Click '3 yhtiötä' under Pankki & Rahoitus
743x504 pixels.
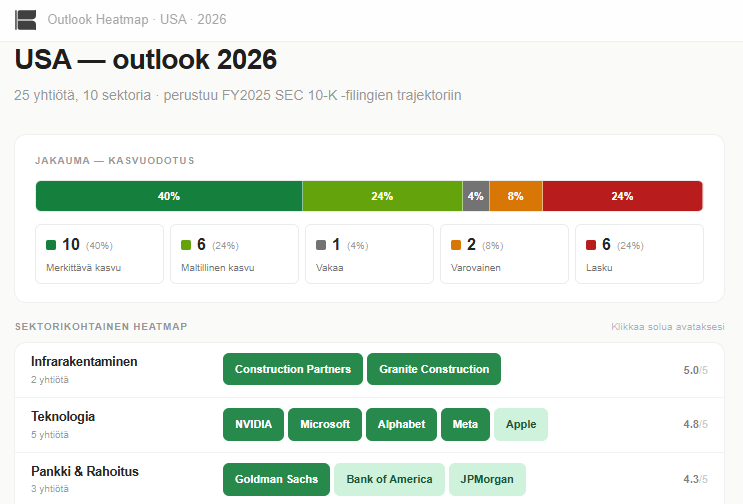coord(50,489)
